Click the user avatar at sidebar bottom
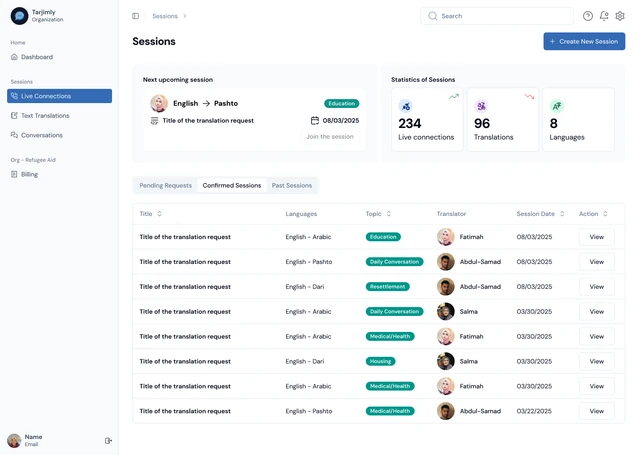The width and height of the screenshot is (640, 455). click(14, 440)
